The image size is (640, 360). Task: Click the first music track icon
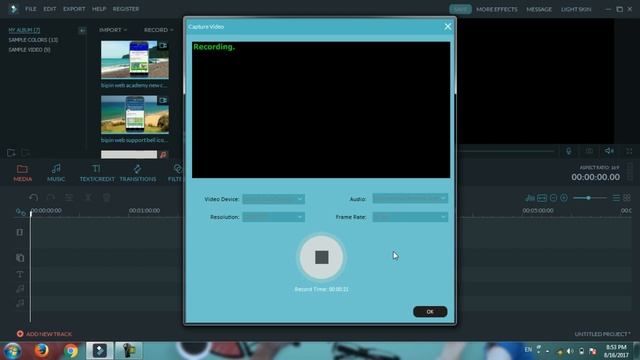(x=20, y=289)
